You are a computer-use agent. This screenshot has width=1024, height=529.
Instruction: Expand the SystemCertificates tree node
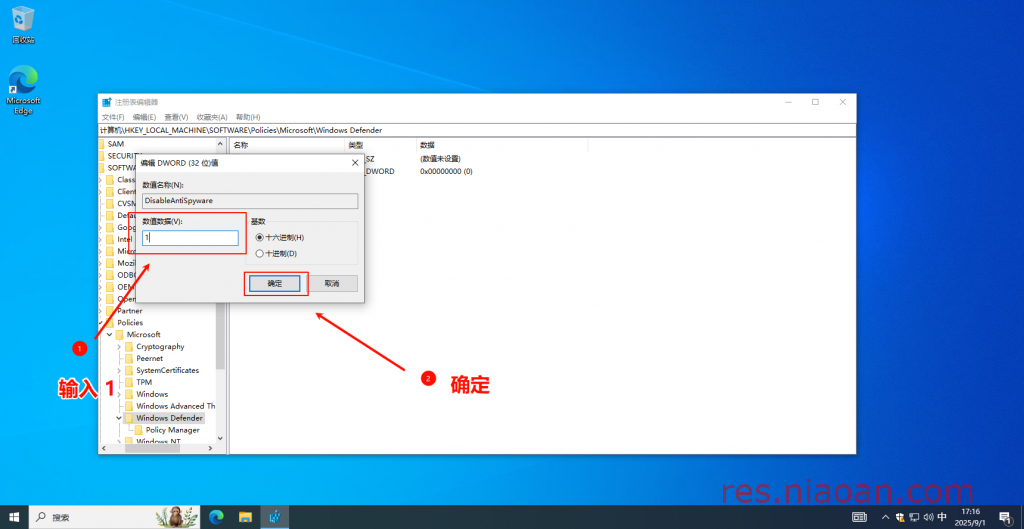(119, 370)
